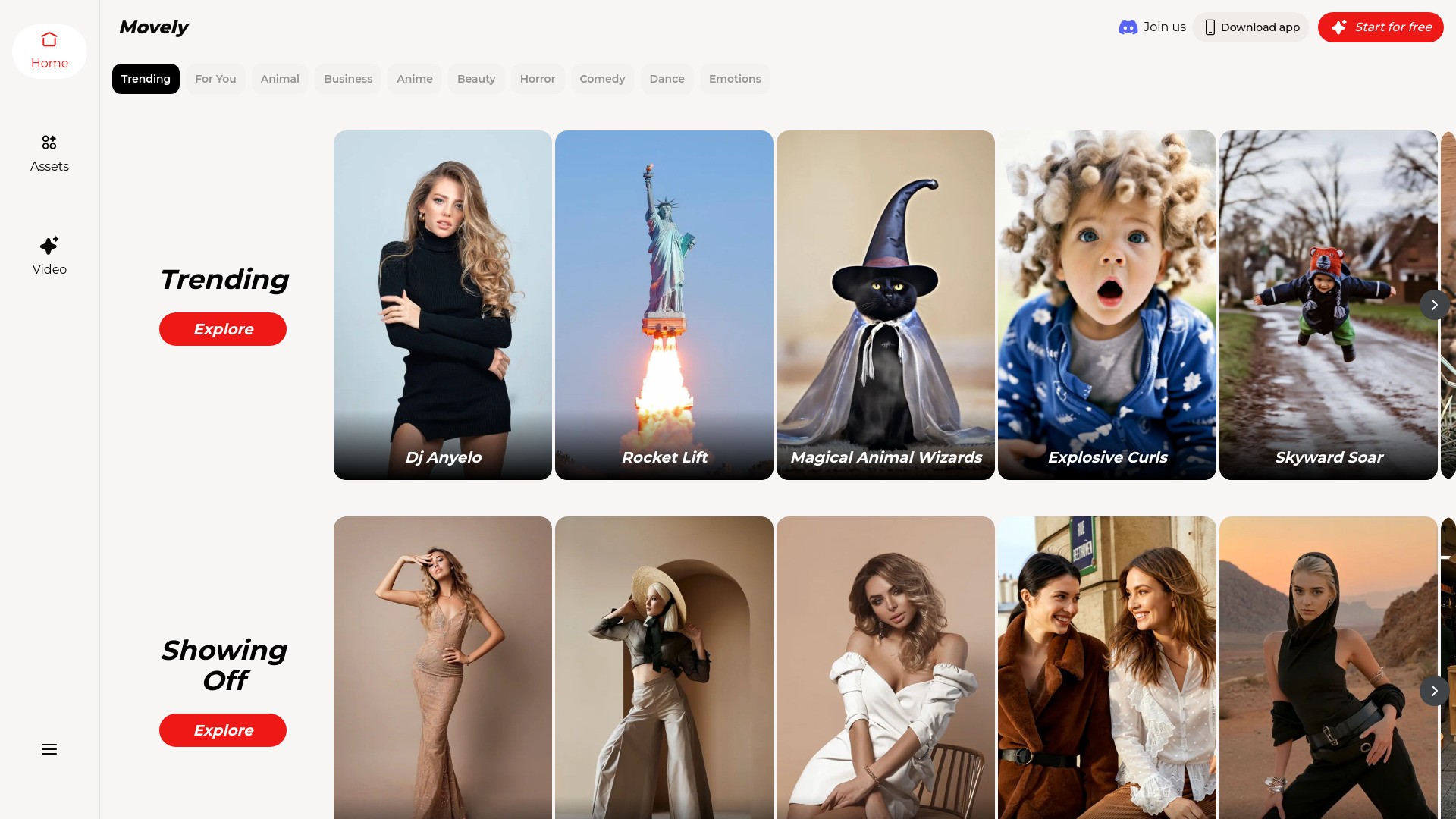Click the Movely logo
Screen dimensions: 1456x819
pyautogui.click(x=153, y=27)
